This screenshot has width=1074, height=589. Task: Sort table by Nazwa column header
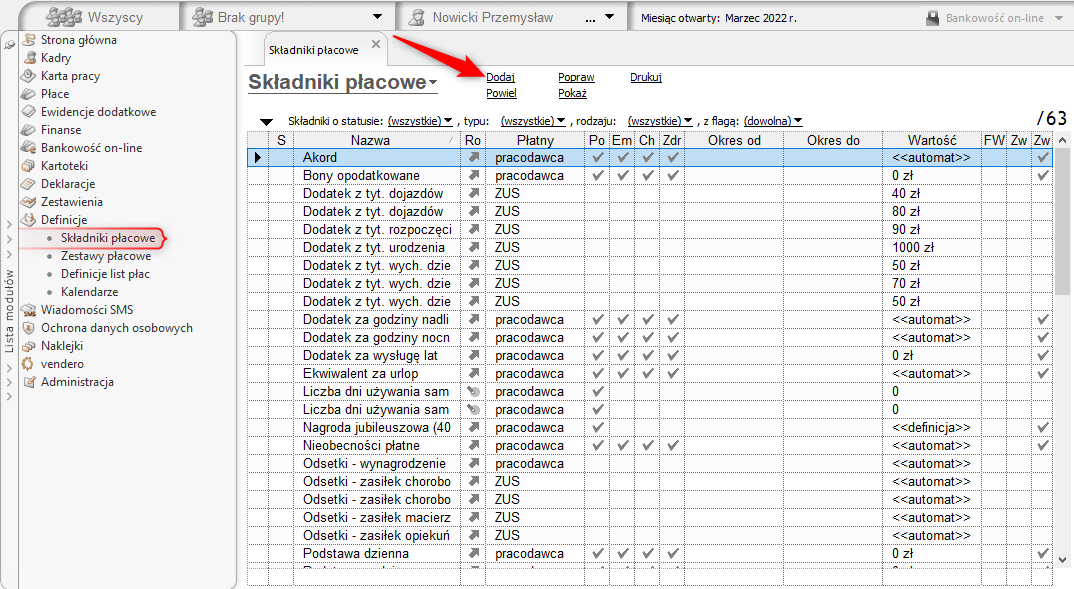370,140
